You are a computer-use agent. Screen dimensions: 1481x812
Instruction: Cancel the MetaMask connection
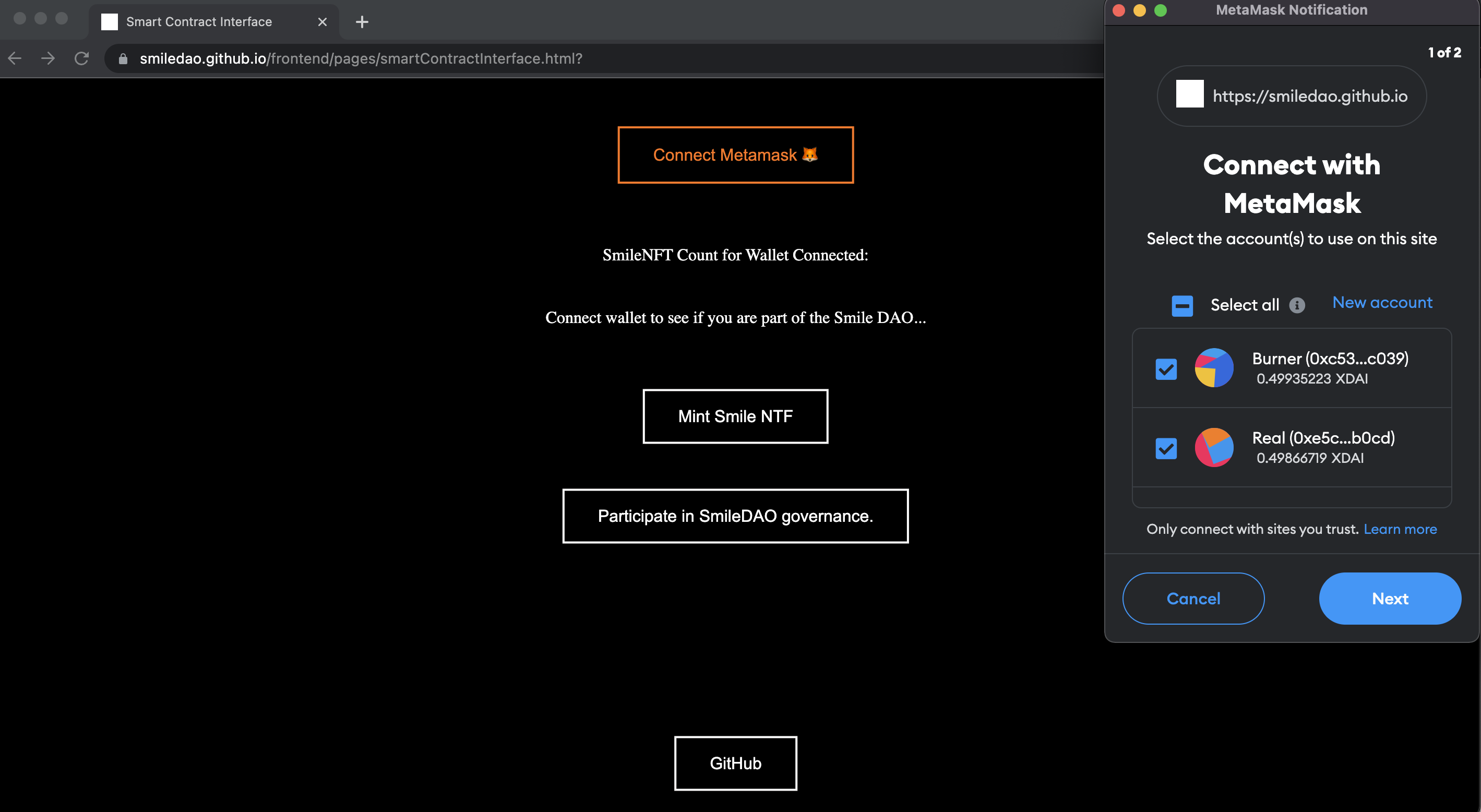(x=1193, y=598)
